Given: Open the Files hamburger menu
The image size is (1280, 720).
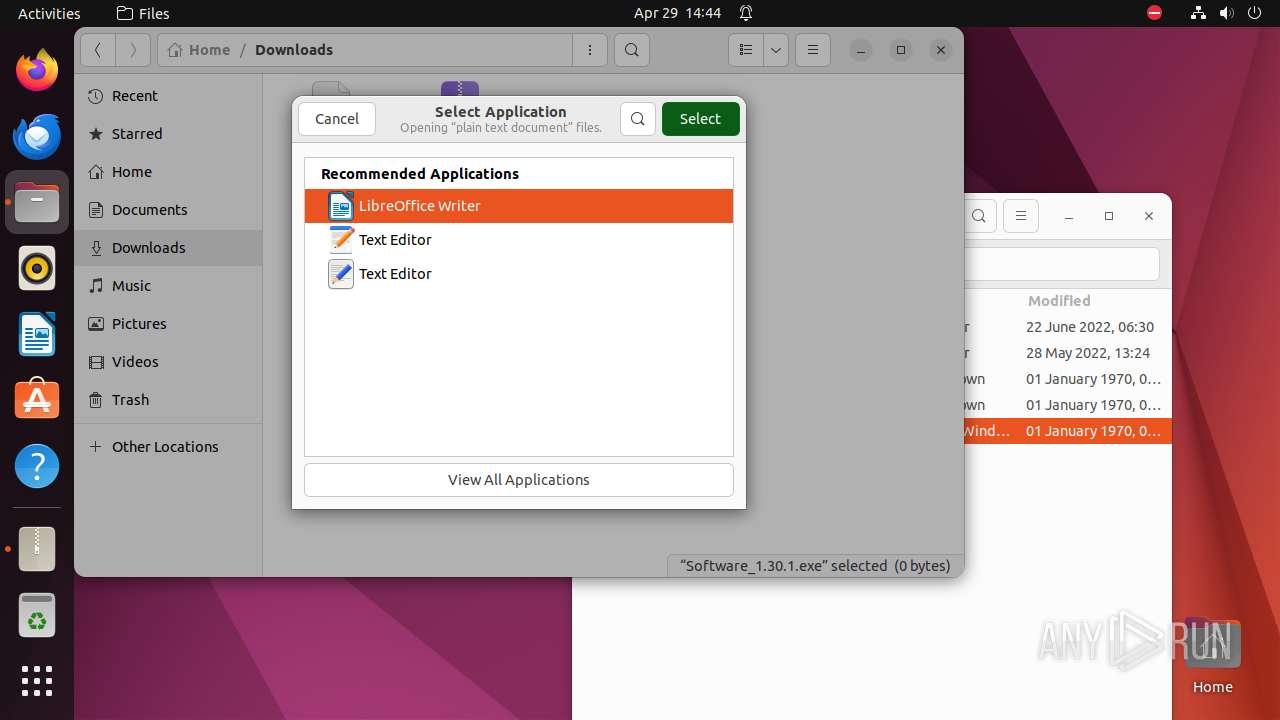Looking at the screenshot, I should point(813,50).
